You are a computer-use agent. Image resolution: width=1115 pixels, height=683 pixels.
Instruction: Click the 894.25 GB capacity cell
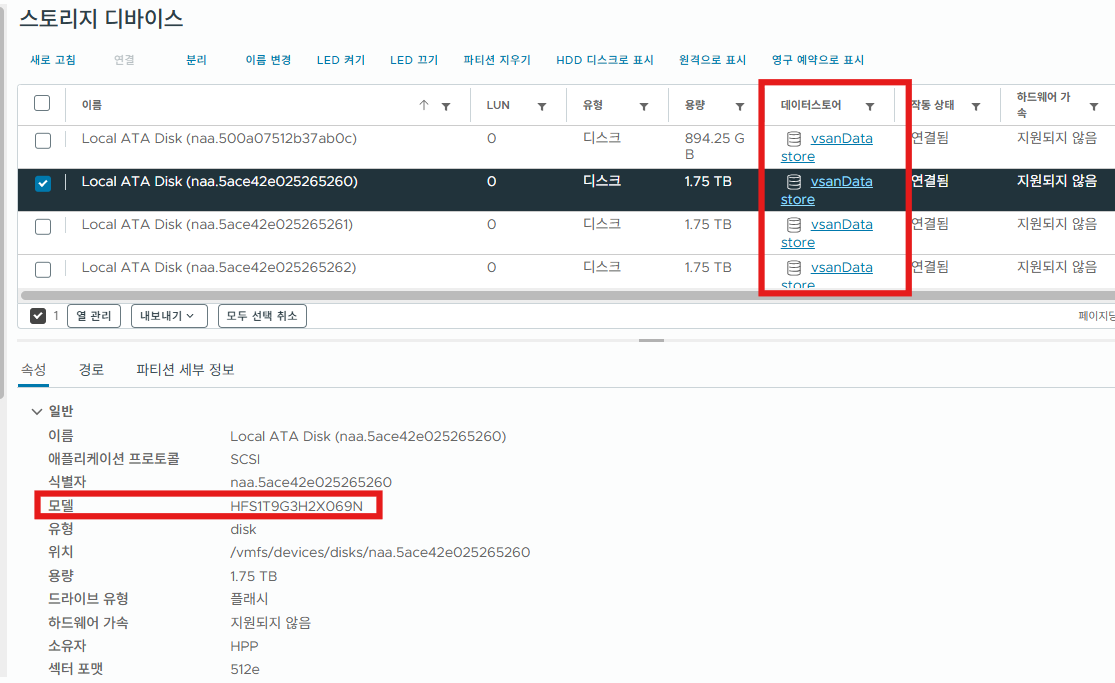[x=714, y=147]
